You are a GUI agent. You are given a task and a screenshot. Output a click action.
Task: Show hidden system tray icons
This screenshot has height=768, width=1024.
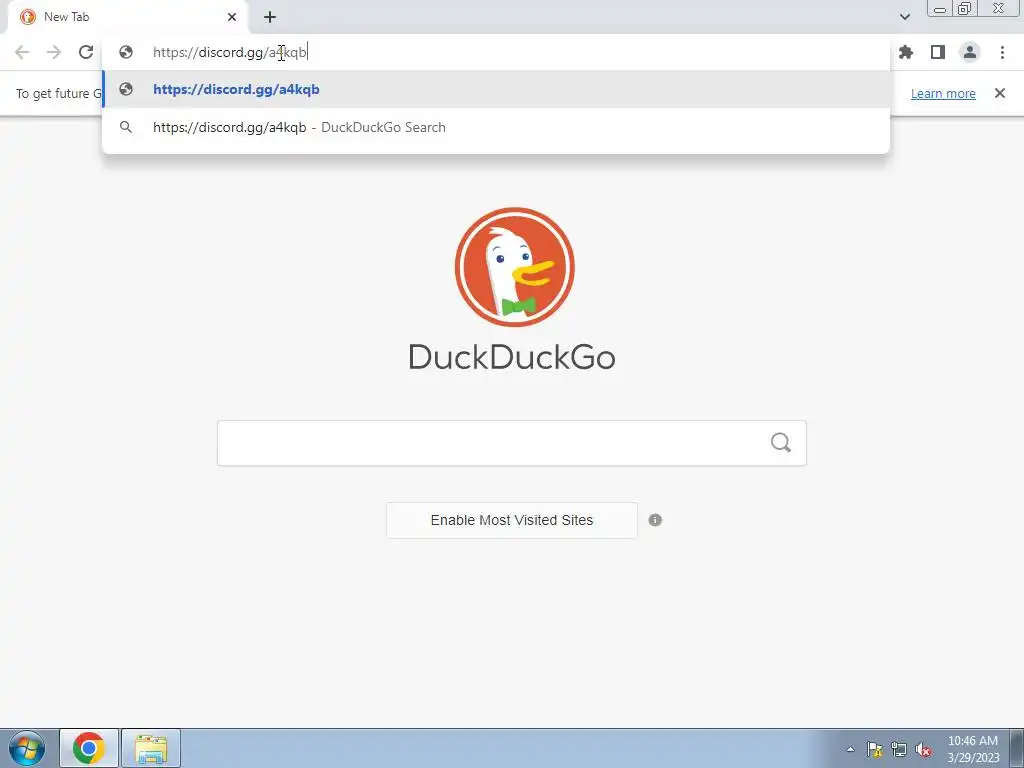pos(850,749)
